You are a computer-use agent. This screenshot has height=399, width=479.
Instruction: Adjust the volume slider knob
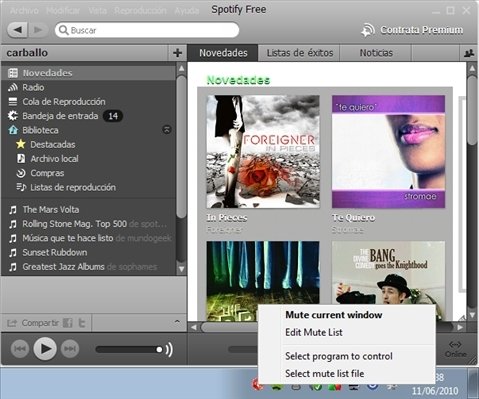coord(159,349)
